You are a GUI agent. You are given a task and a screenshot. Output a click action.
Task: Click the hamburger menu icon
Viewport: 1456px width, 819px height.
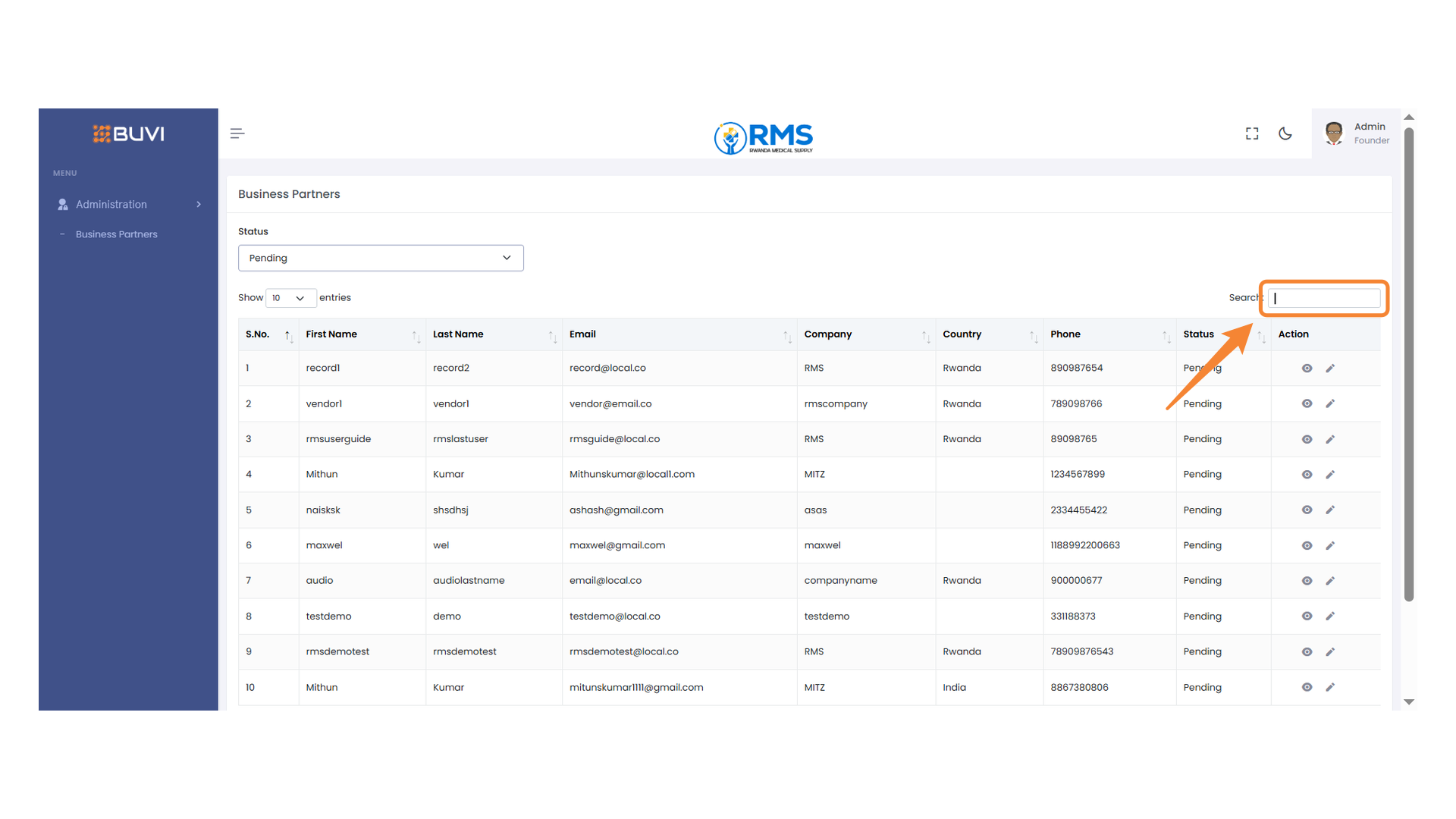coord(237,133)
